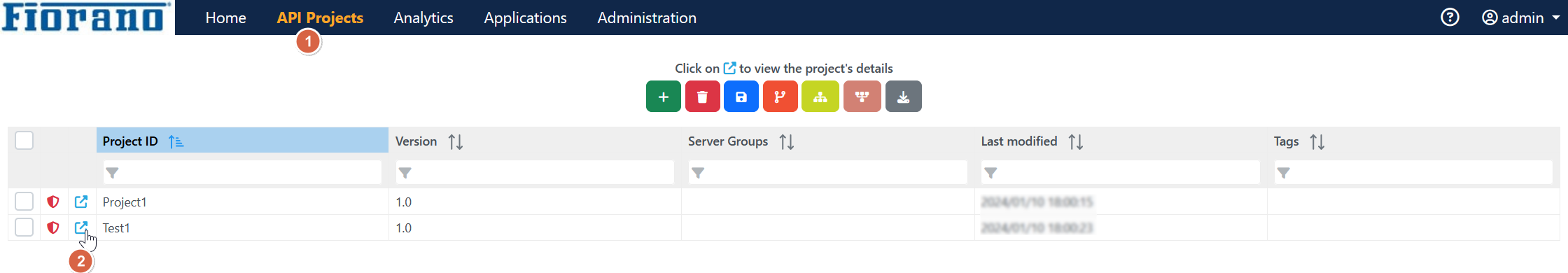Click the Project ID filter field
Viewport: 1568px width, 273px height.
(x=242, y=172)
